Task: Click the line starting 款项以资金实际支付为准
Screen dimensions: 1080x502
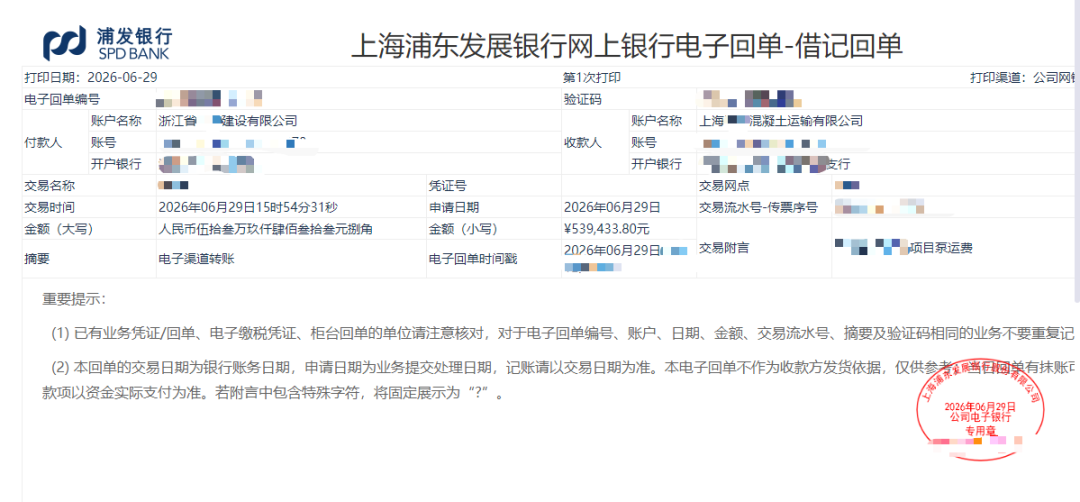Action: coord(273,395)
